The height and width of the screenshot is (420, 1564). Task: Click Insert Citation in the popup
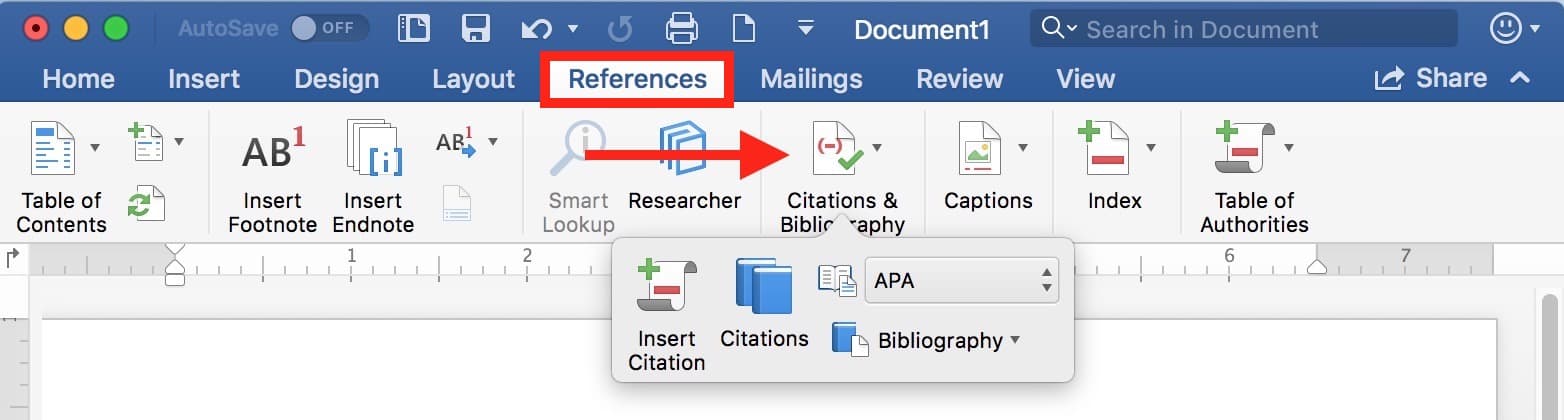tap(667, 315)
